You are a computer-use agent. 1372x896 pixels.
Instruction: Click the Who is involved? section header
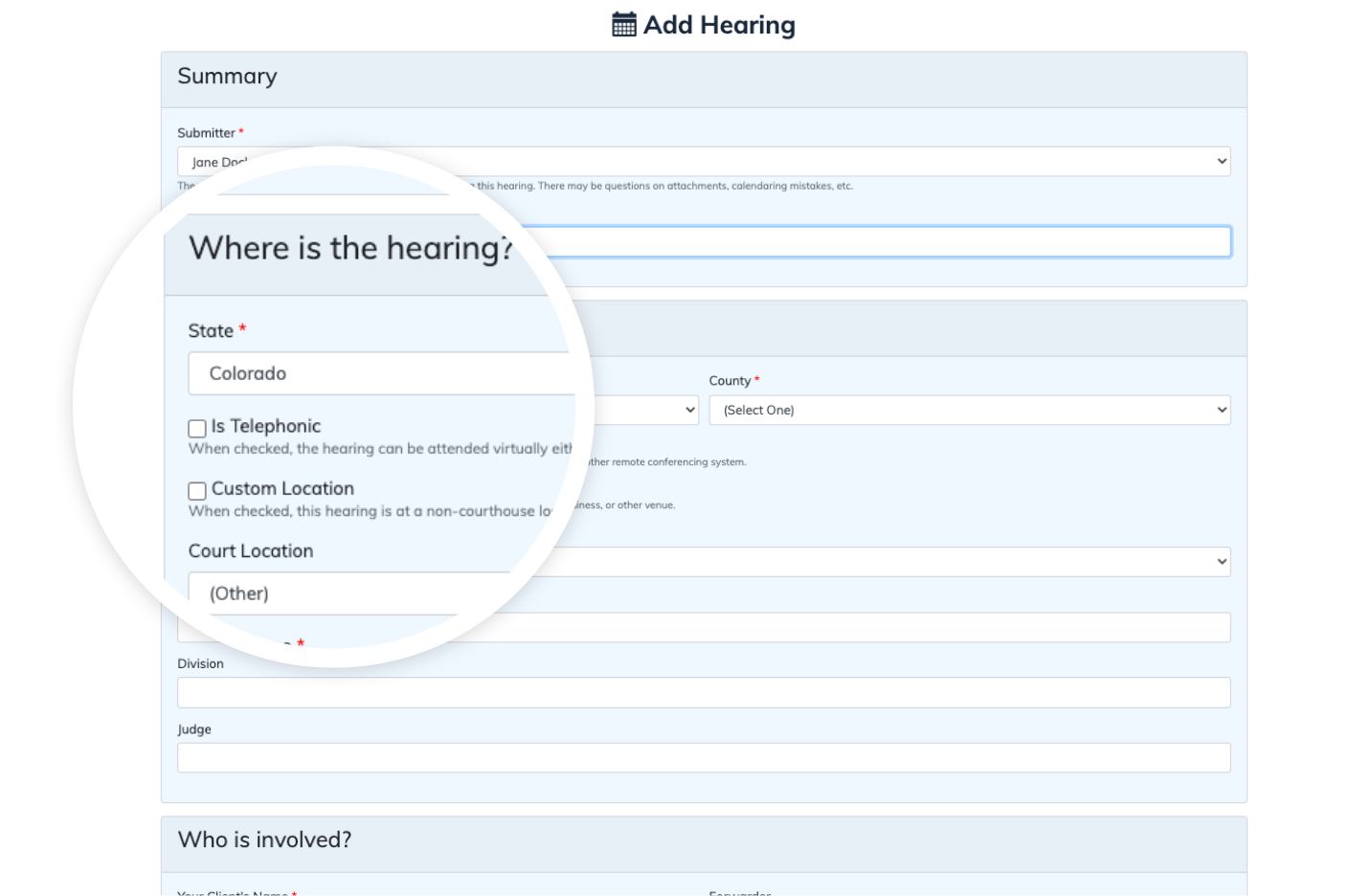click(x=264, y=840)
